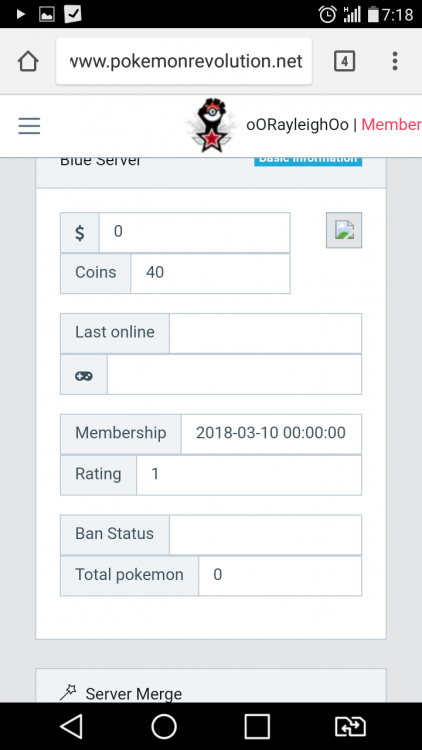Tap the Basic Information badge
422x750 pixels.
tap(308, 161)
